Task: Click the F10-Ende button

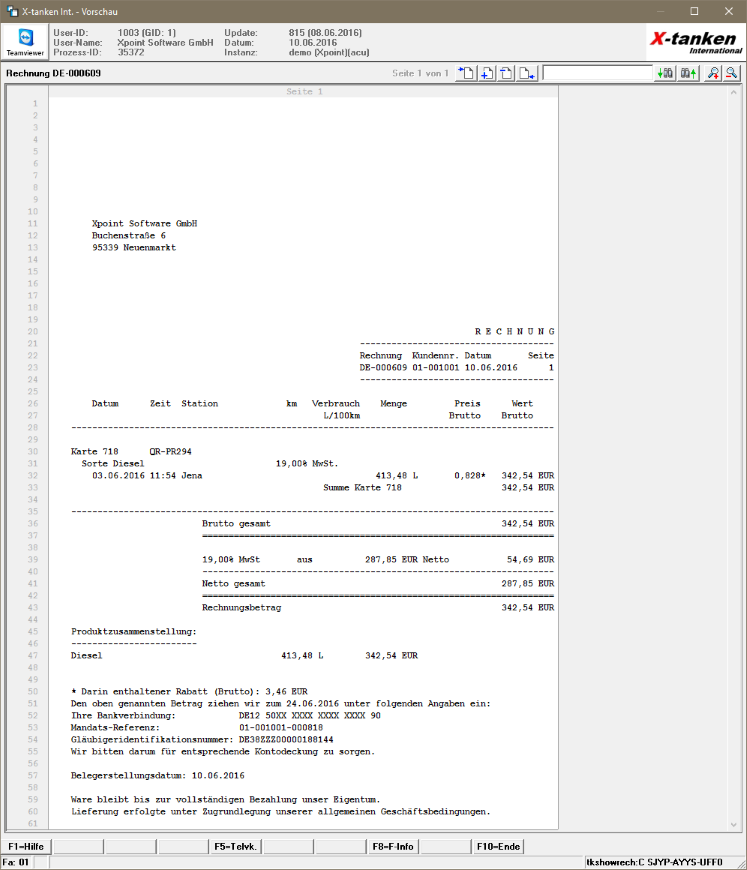Action: [x=498, y=846]
